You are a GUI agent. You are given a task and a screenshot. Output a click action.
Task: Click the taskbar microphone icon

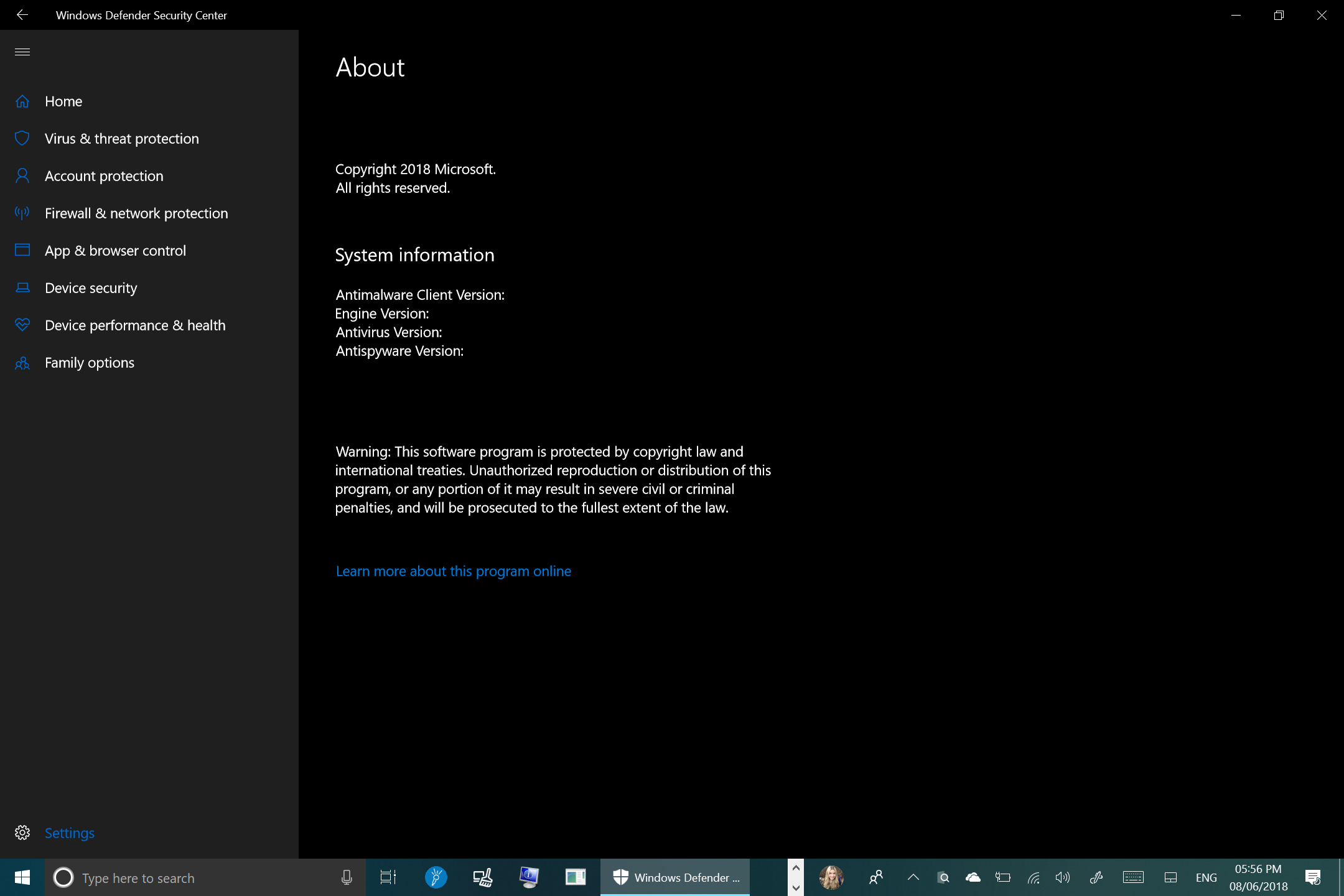point(347,877)
